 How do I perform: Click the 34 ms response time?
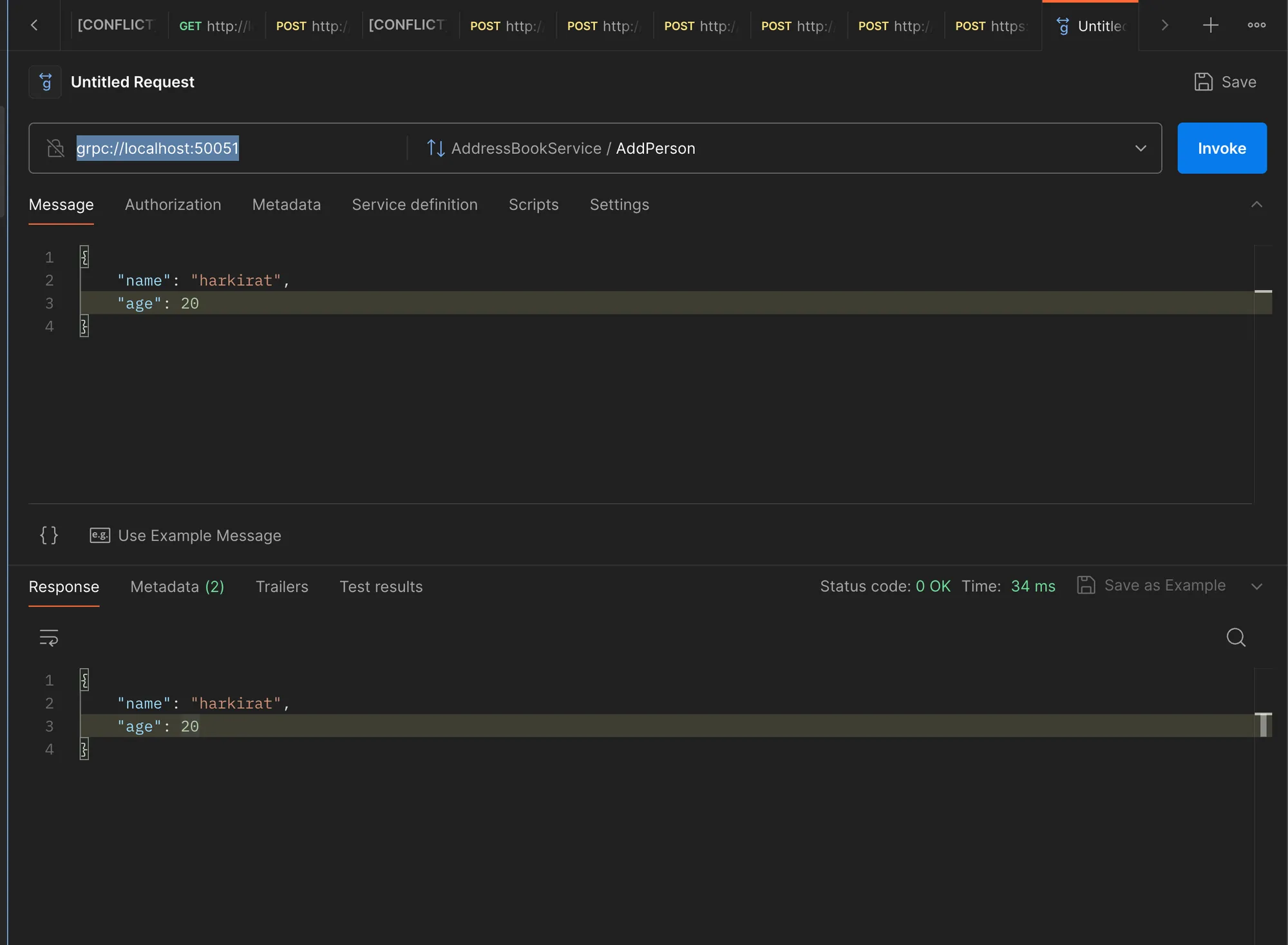click(1033, 586)
